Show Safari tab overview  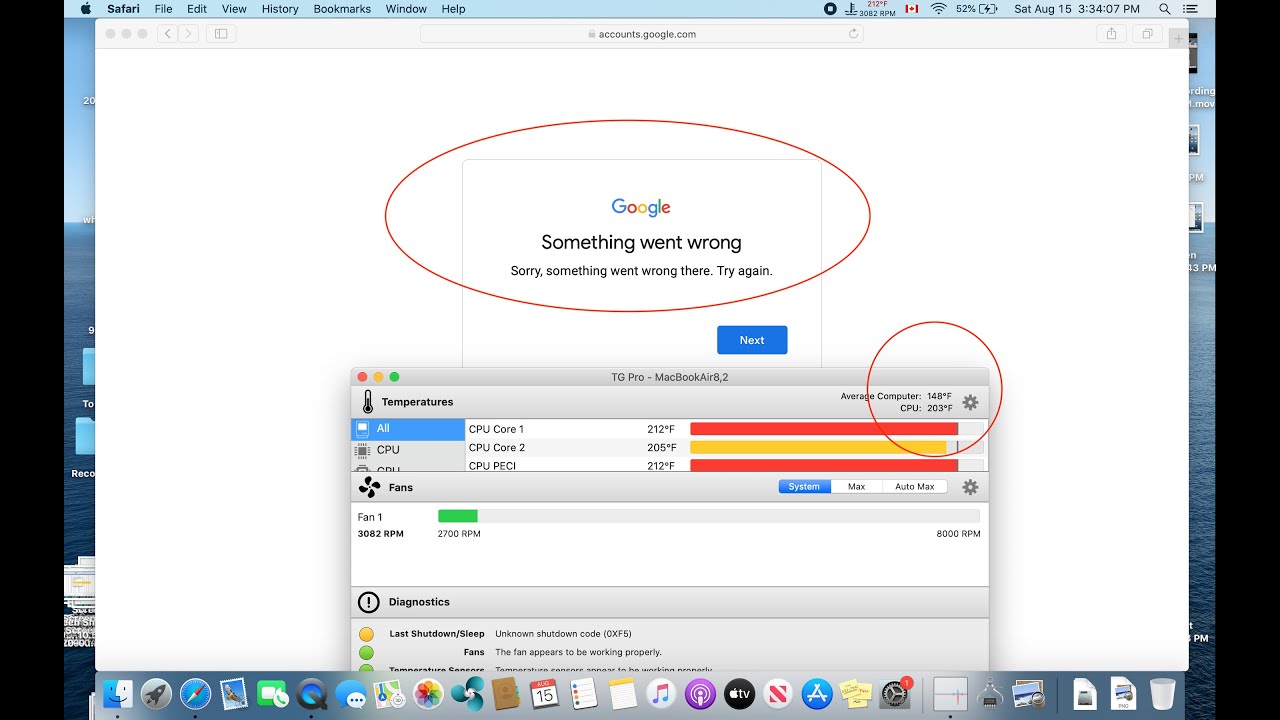[1147, 34]
